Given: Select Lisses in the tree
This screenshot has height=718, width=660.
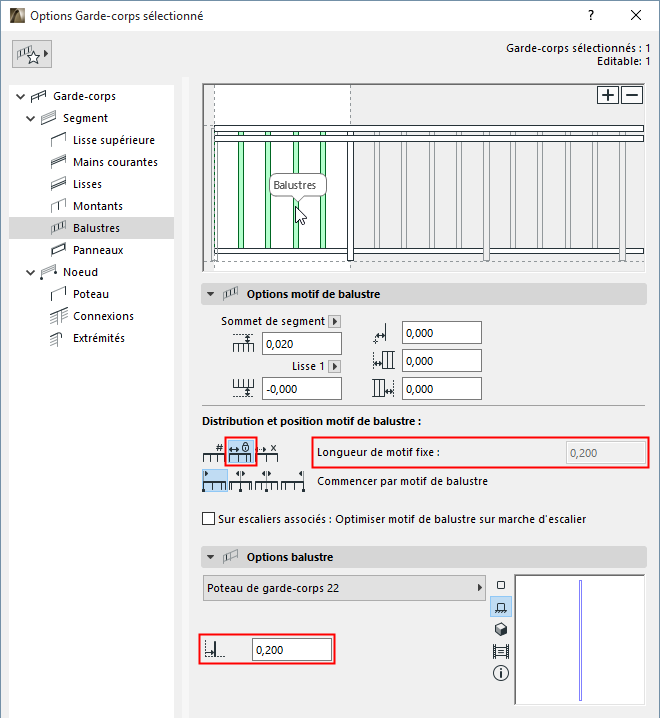Looking at the screenshot, I should coord(87,184).
